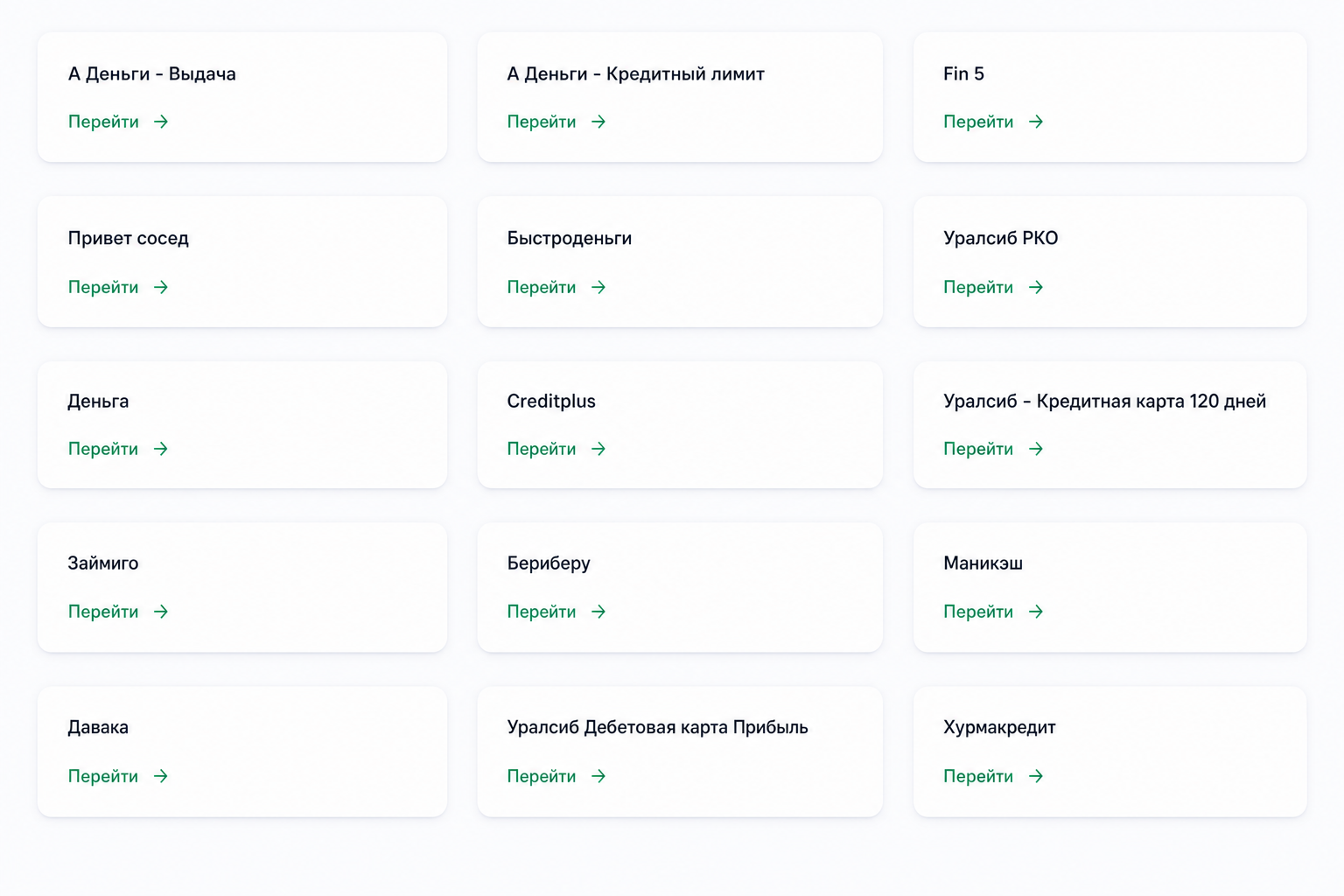The width and height of the screenshot is (1344, 896).
Task: Follow the Перейти link under Привет сосед
Action: tap(103, 287)
